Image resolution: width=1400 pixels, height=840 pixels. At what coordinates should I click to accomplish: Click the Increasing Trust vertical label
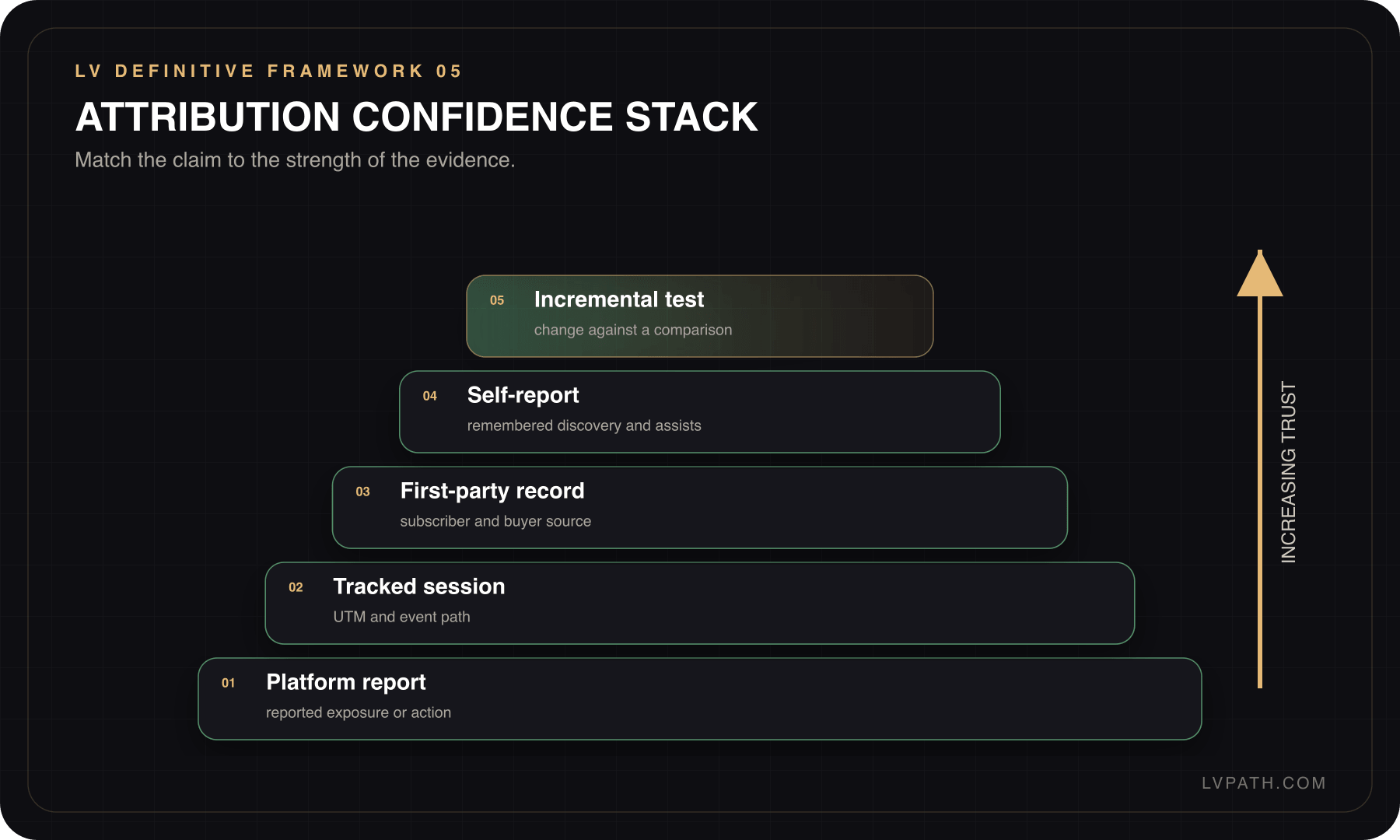[1289, 472]
